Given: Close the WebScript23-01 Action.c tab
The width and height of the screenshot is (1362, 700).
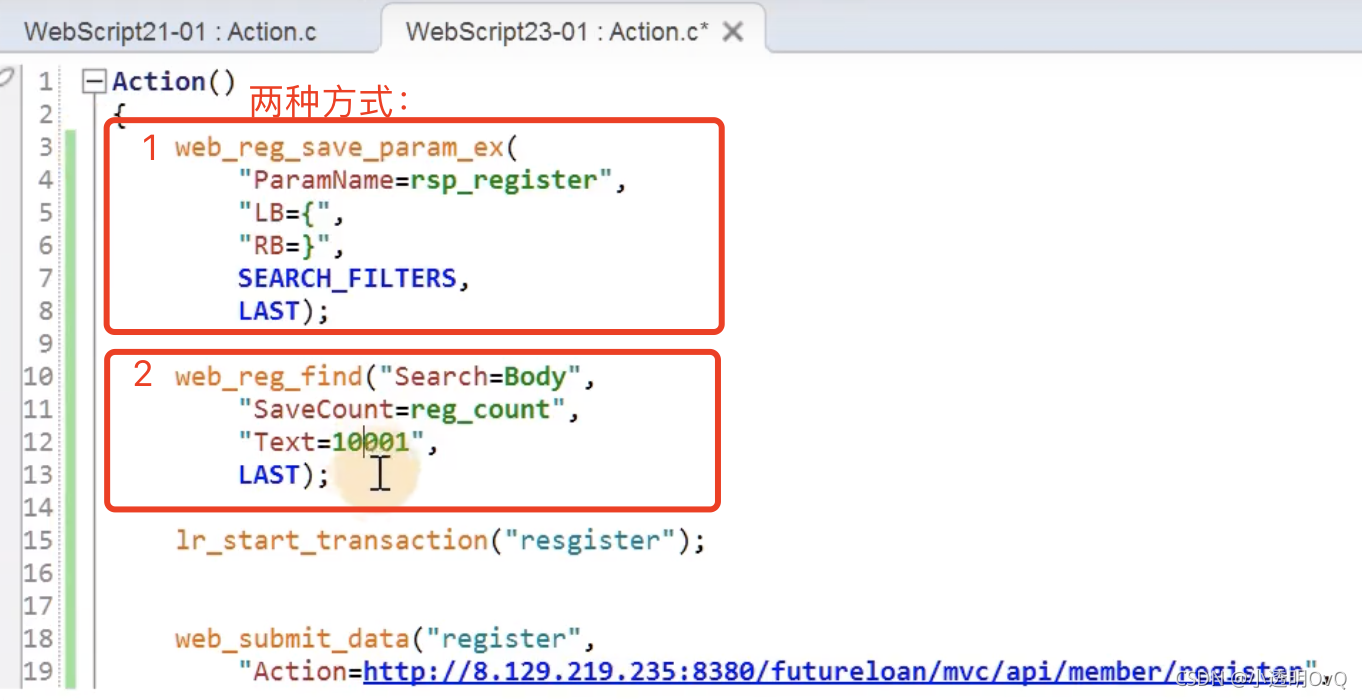Looking at the screenshot, I should pos(733,32).
